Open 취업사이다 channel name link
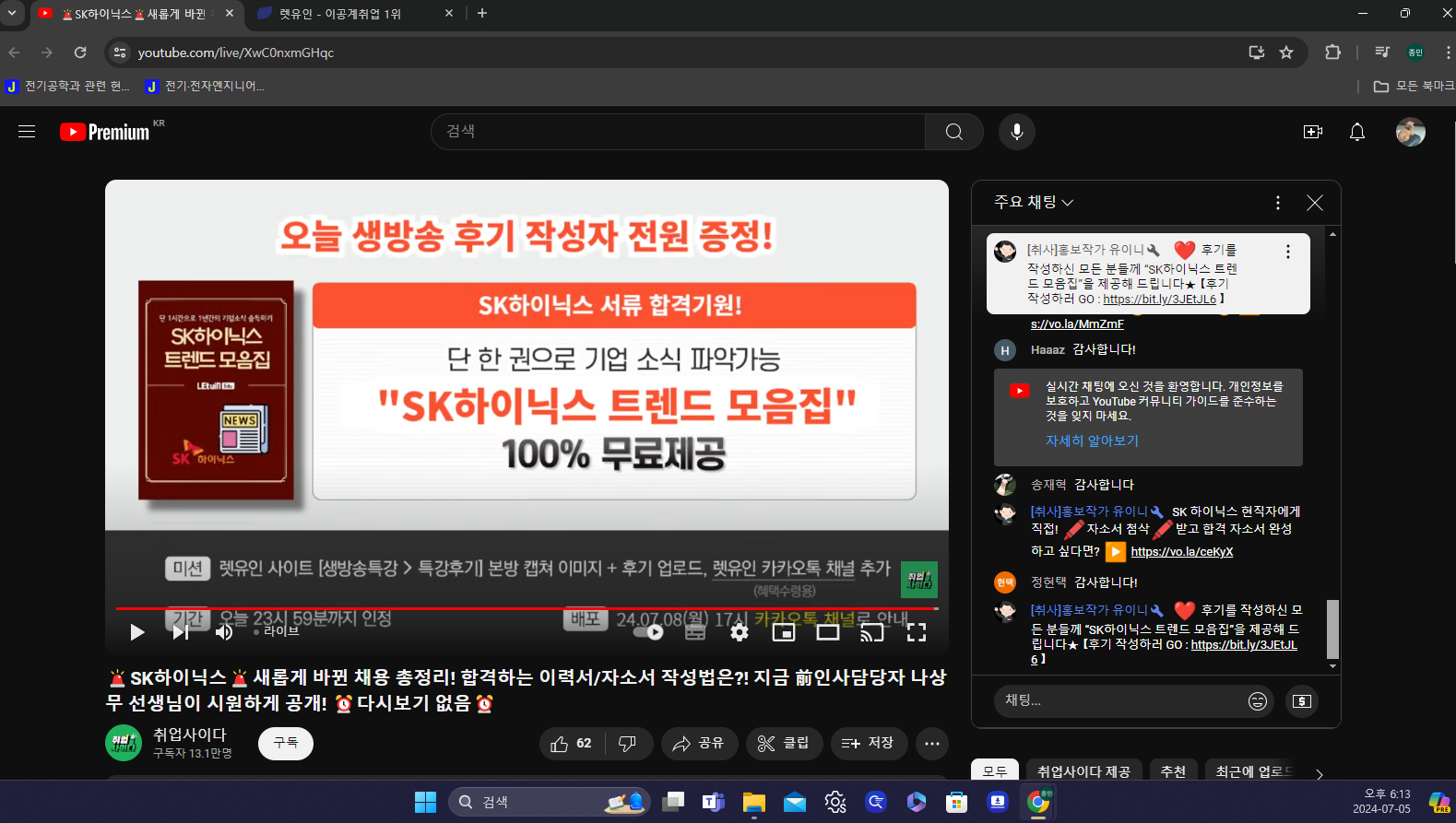Image resolution: width=1456 pixels, height=823 pixels. click(x=189, y=735)
